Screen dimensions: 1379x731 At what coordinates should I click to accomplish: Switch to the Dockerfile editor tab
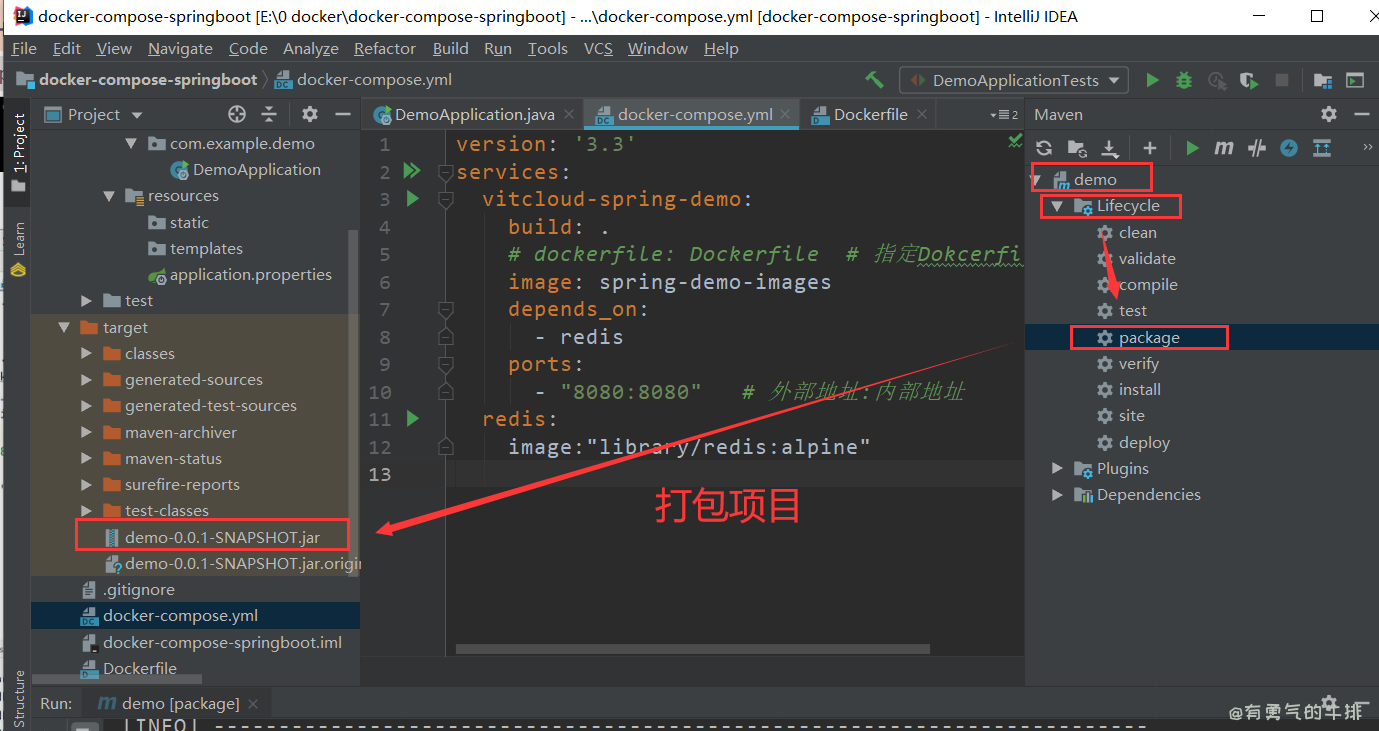(x=870, y=114)
